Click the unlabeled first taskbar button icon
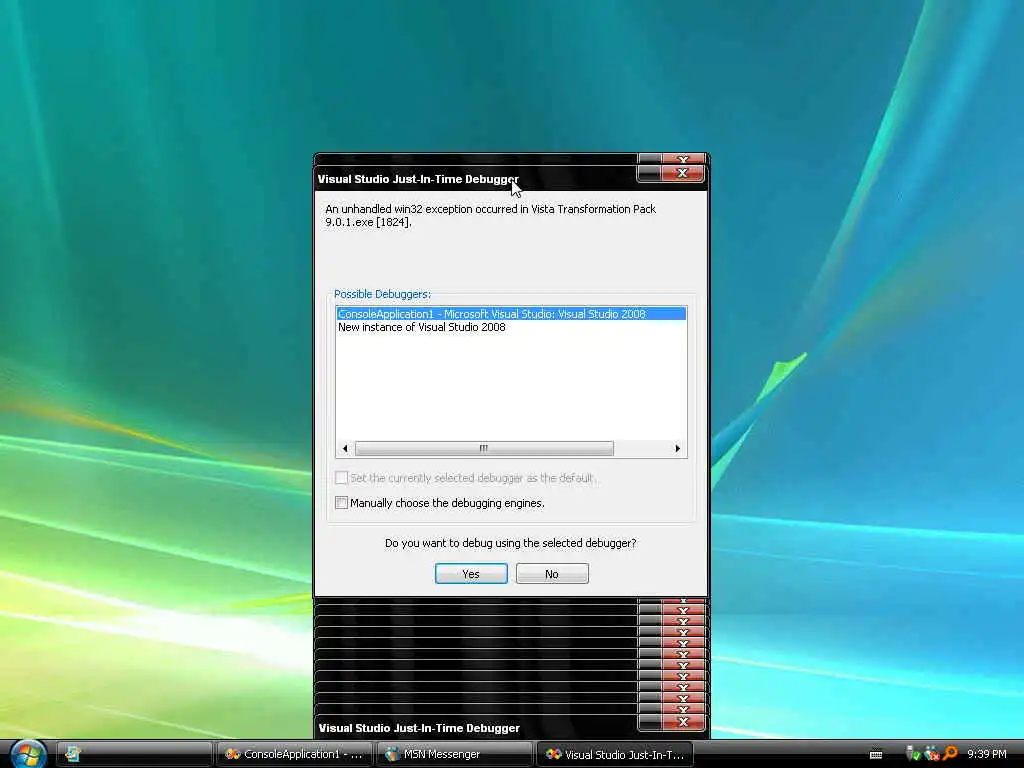The width and height of the screenshot is (1024, 768). click(x=73, y=754)
